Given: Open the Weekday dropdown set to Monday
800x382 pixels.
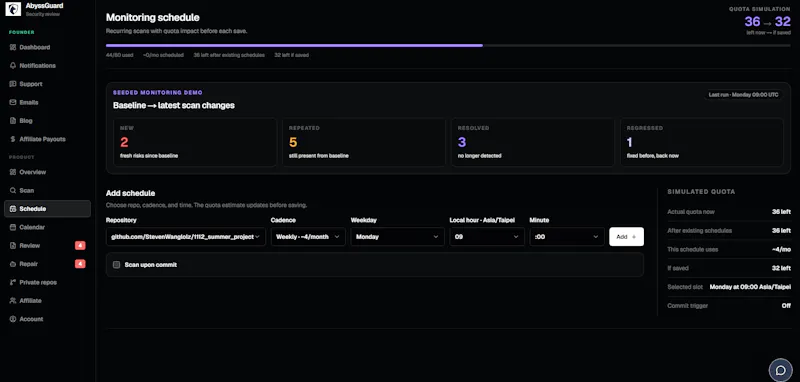Looking at the screenshot, I should coord(397,237).
